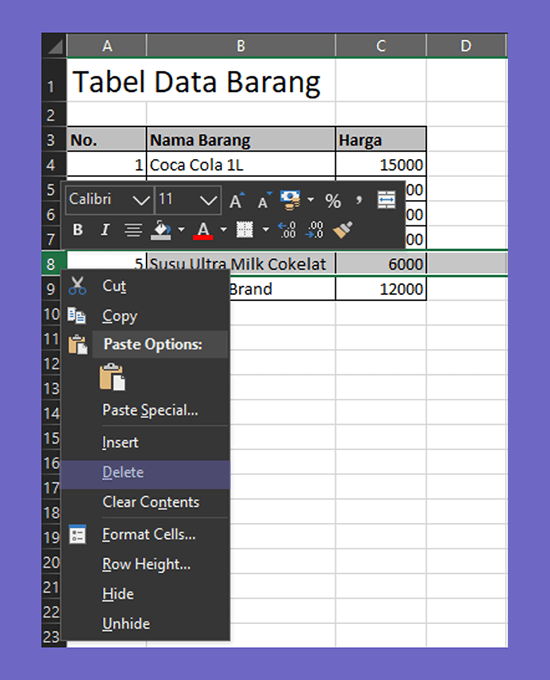The height and width of the screenshot is (680, 550).
Task: Toggle center alignment in mini toolbar
Action: (x=133, y=230)
